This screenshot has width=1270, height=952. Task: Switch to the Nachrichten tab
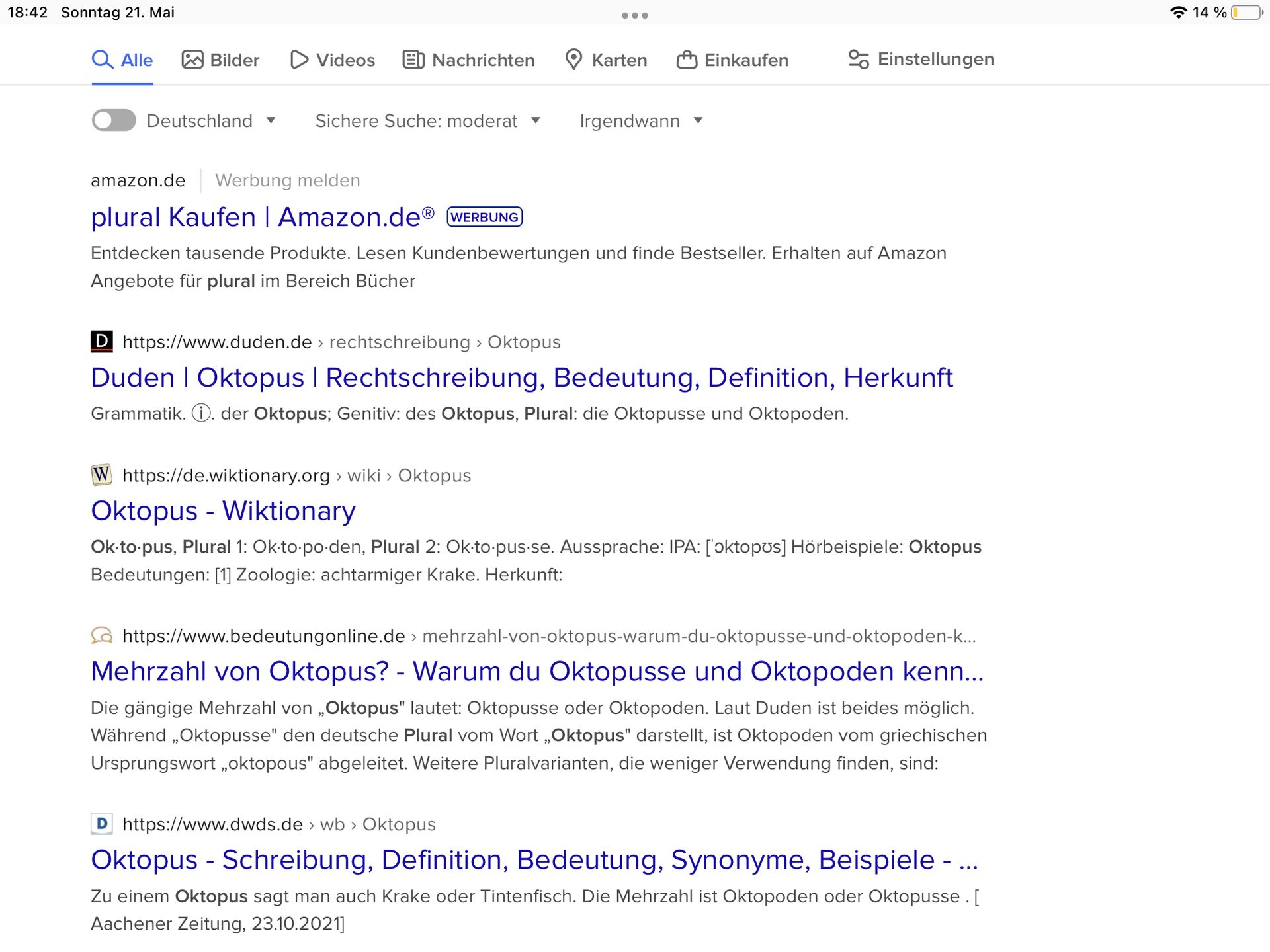[x=482, y=60]
